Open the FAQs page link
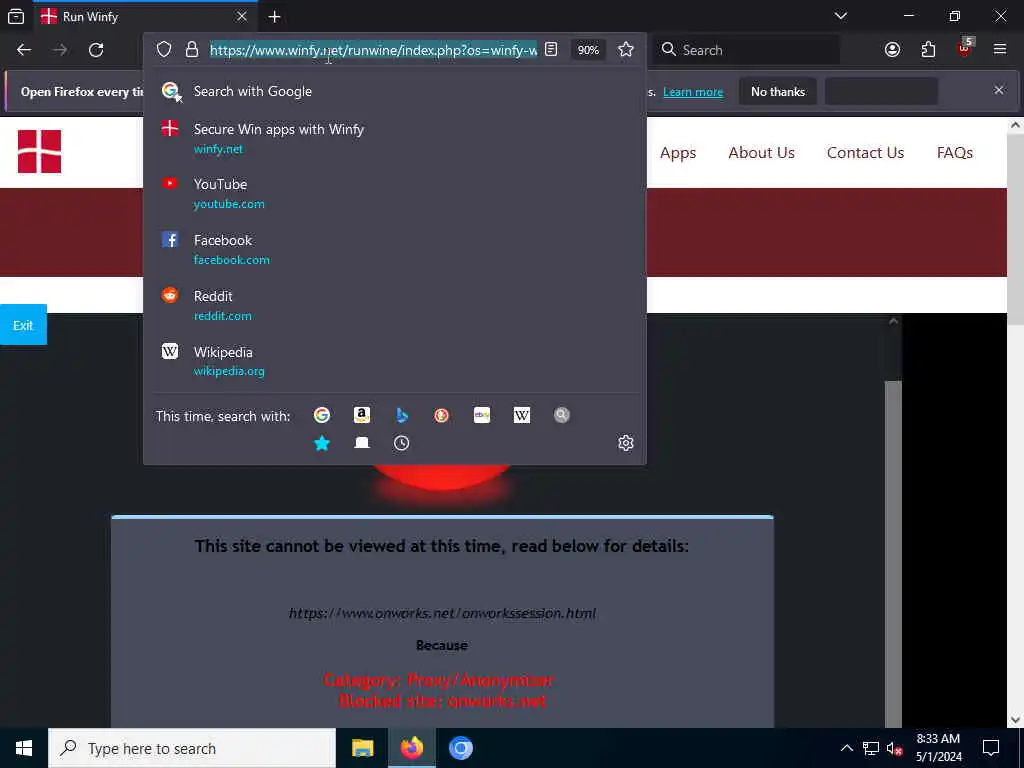The image size is (1024, 768). point(955,153)
